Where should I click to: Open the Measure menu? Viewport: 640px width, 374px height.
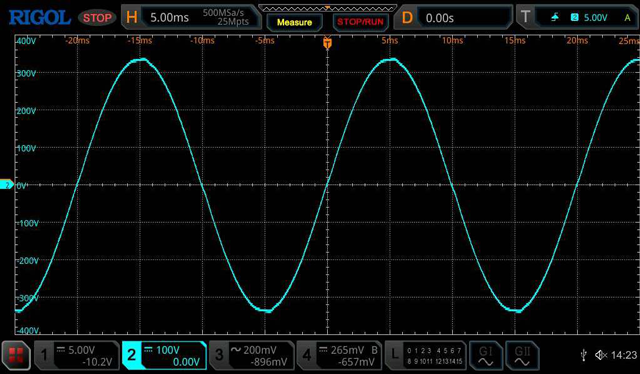[x=294, y=22]
